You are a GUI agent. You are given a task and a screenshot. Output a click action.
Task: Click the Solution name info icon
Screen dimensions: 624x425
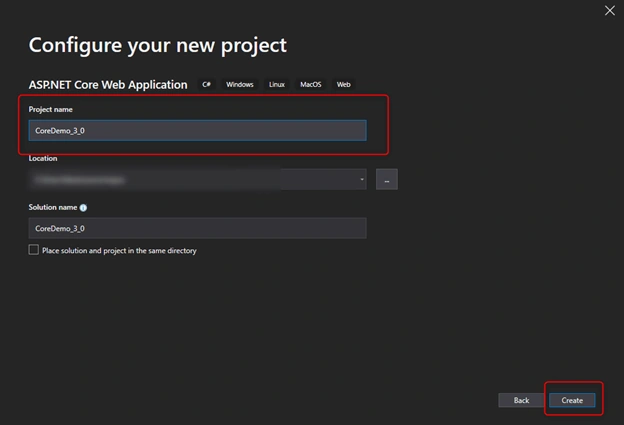(x=83, y=208)
